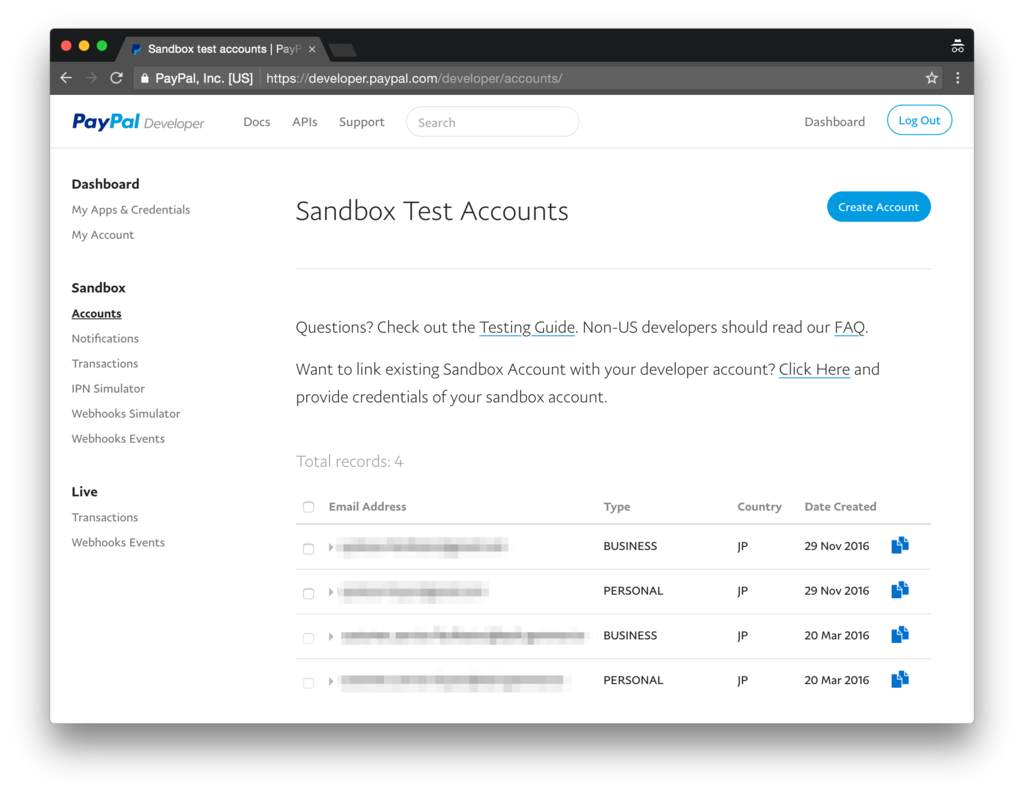Follow the Testing Guide link
1024x795 pixels.
526,327
